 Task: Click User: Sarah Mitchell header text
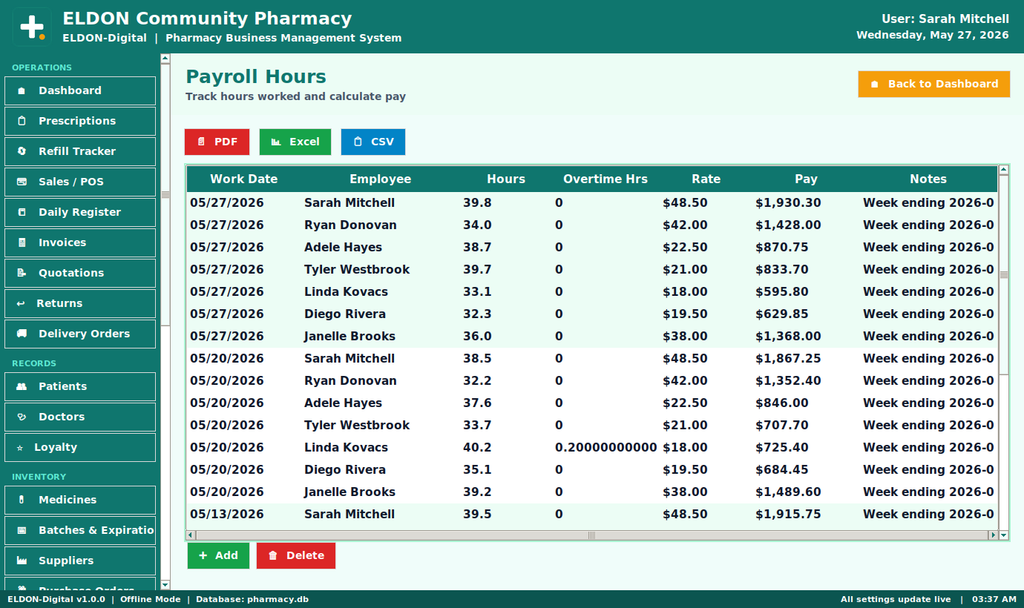tap(945, 19)
